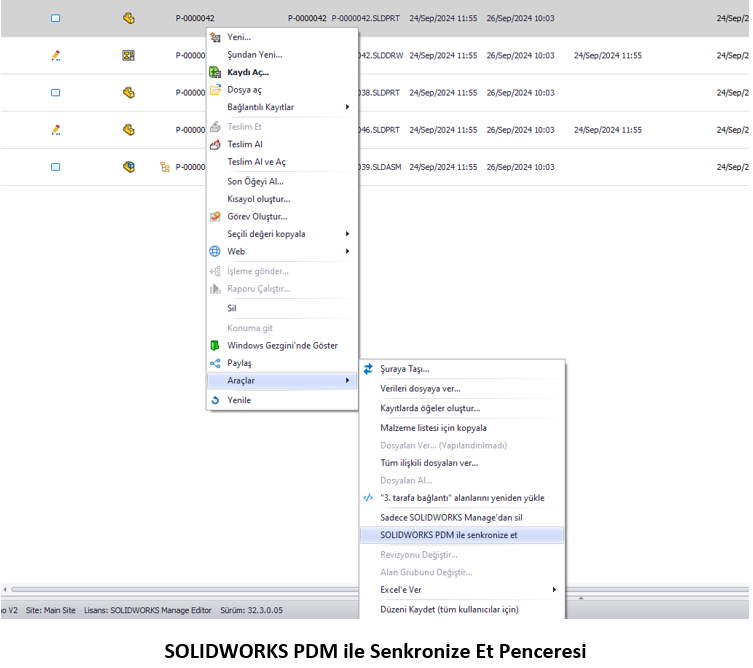Click the drawing file icon for the SLDDRW row
This screenshot has height=668, width=753.
point(128,55)
